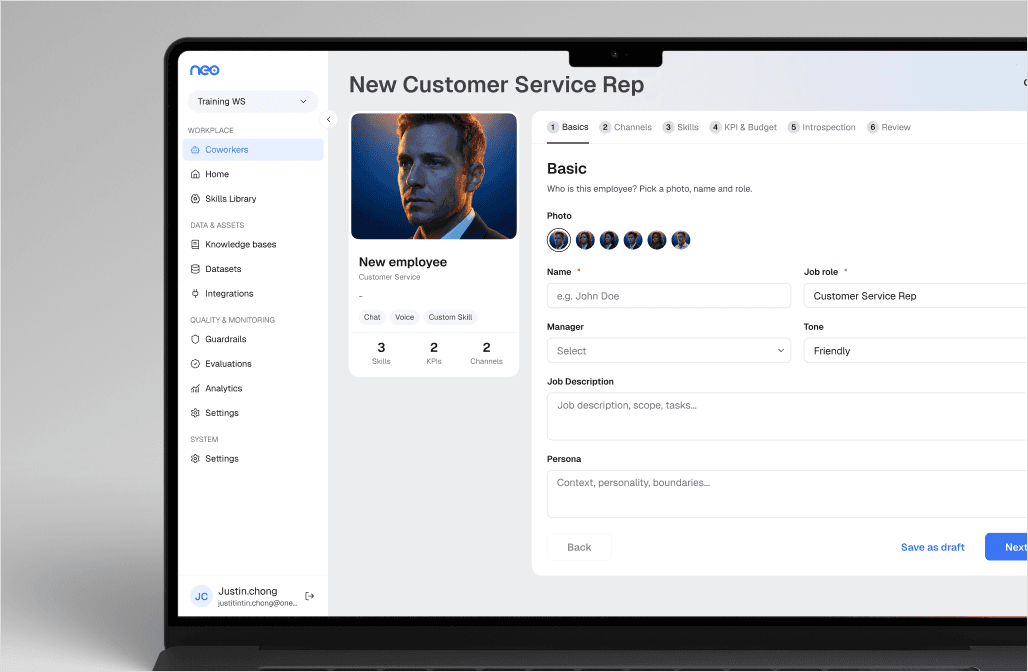Image resolution: width=1028 pixels, height=672 pixels.
Task: Click the Back button
Action: point(579,547)
